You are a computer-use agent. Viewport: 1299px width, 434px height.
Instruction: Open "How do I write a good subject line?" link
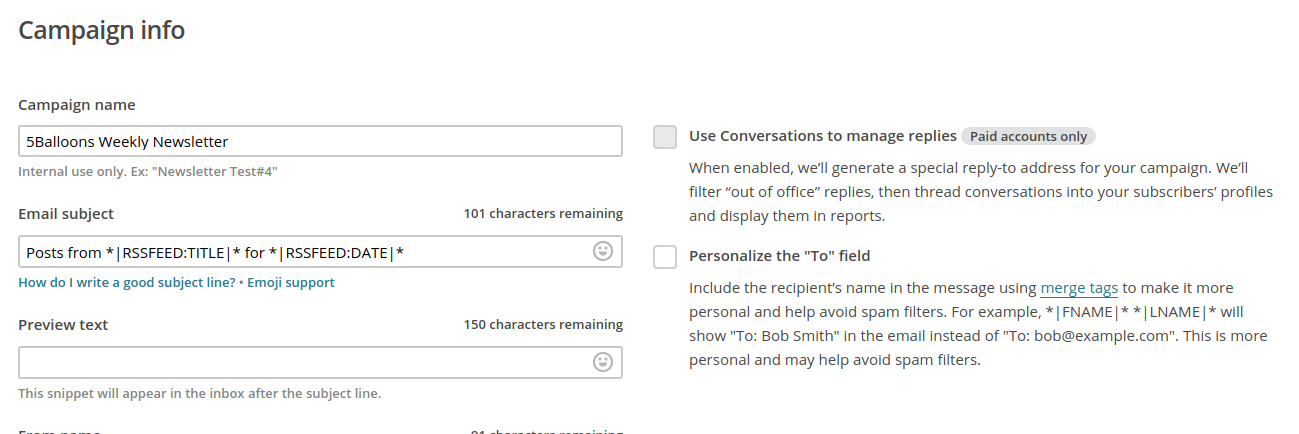pyautogui.click(x=127, y=283)
